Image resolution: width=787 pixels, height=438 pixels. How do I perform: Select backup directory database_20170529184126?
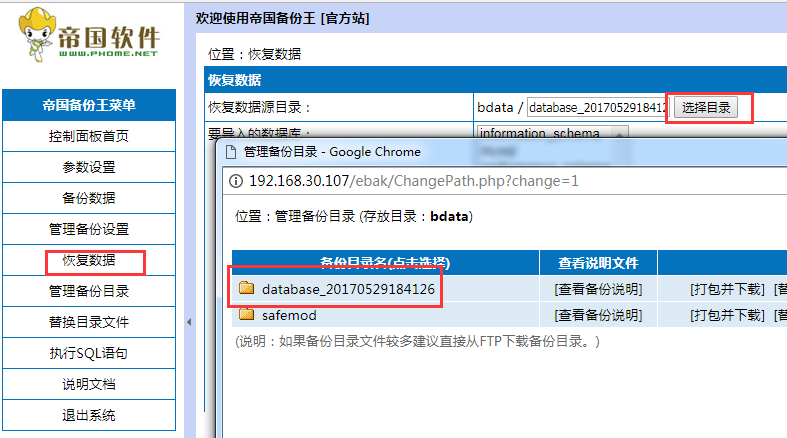(348, 289)
